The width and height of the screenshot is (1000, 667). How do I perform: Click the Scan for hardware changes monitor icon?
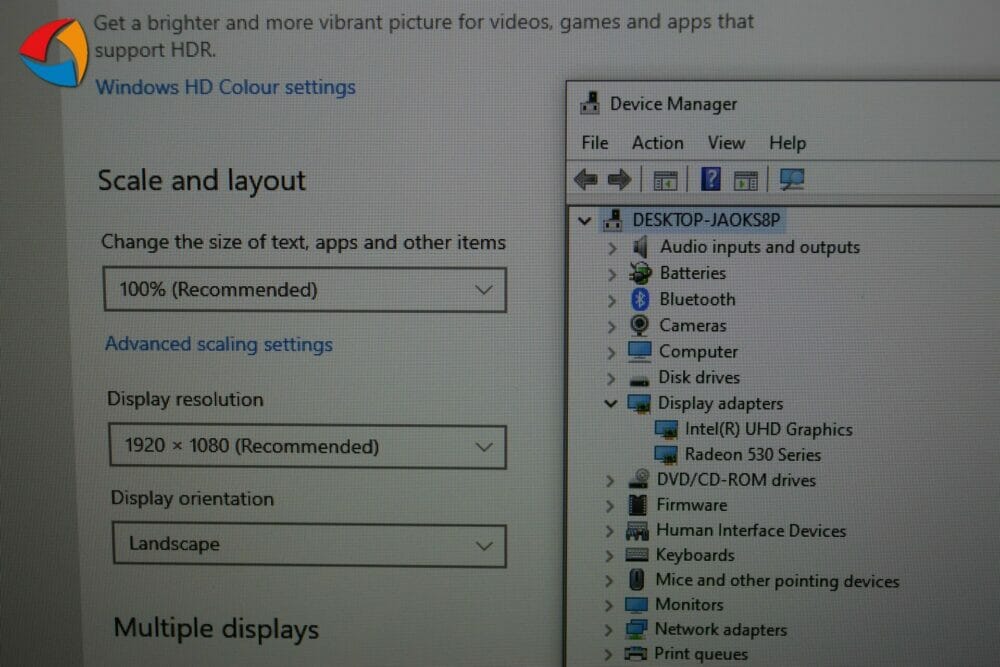click(792, 179)
